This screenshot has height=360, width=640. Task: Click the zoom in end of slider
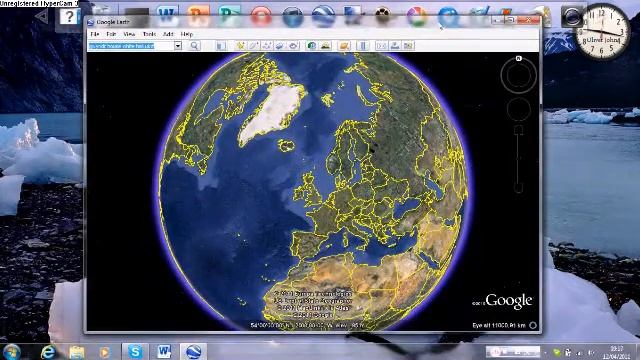click(518, 130)
